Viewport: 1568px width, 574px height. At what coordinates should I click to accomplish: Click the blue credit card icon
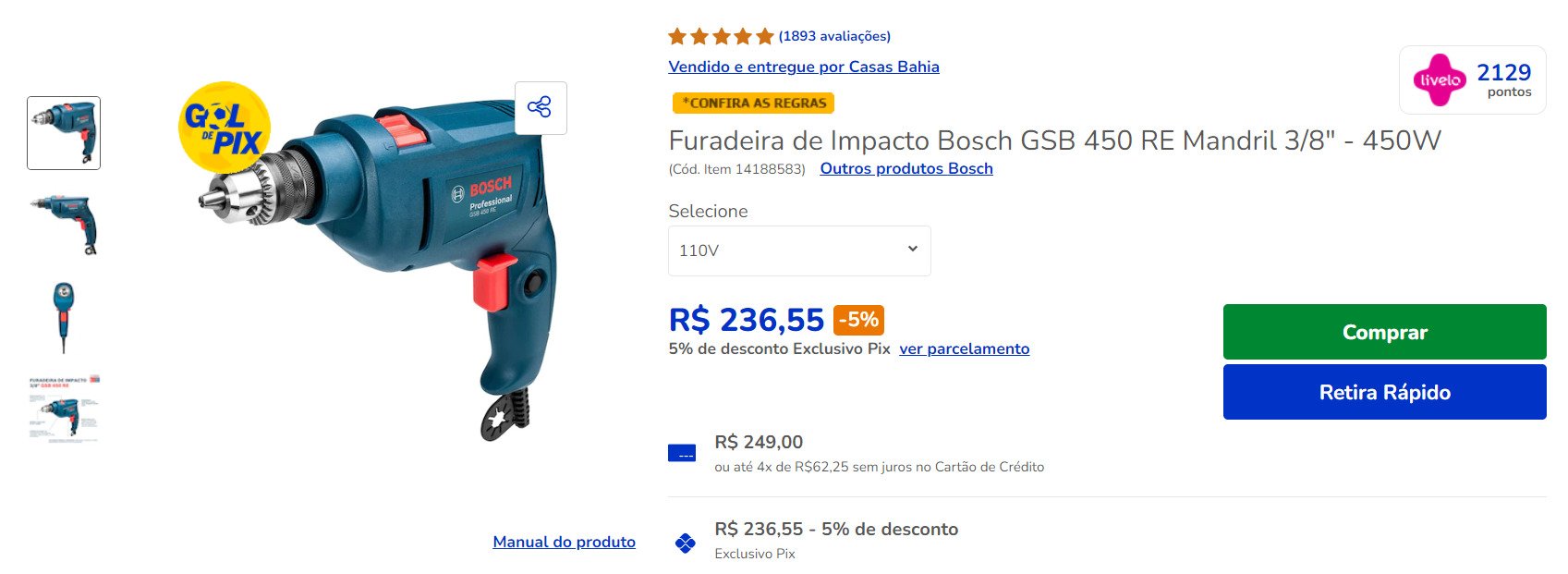(x=682, y=453)
